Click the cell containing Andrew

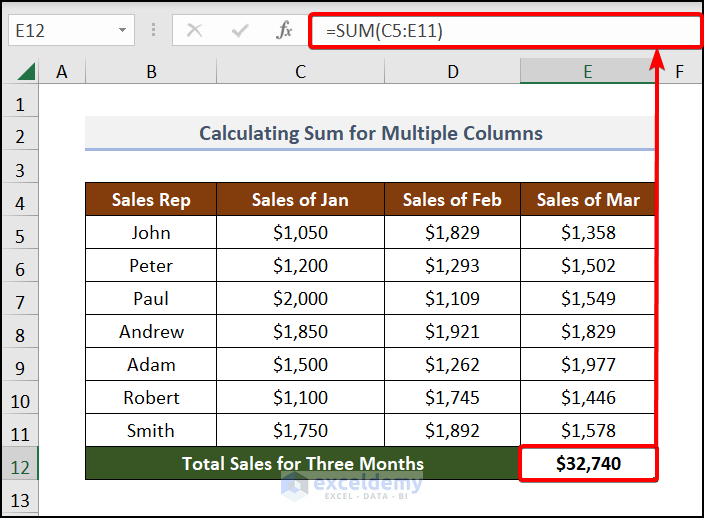click(x=151, y=332)
